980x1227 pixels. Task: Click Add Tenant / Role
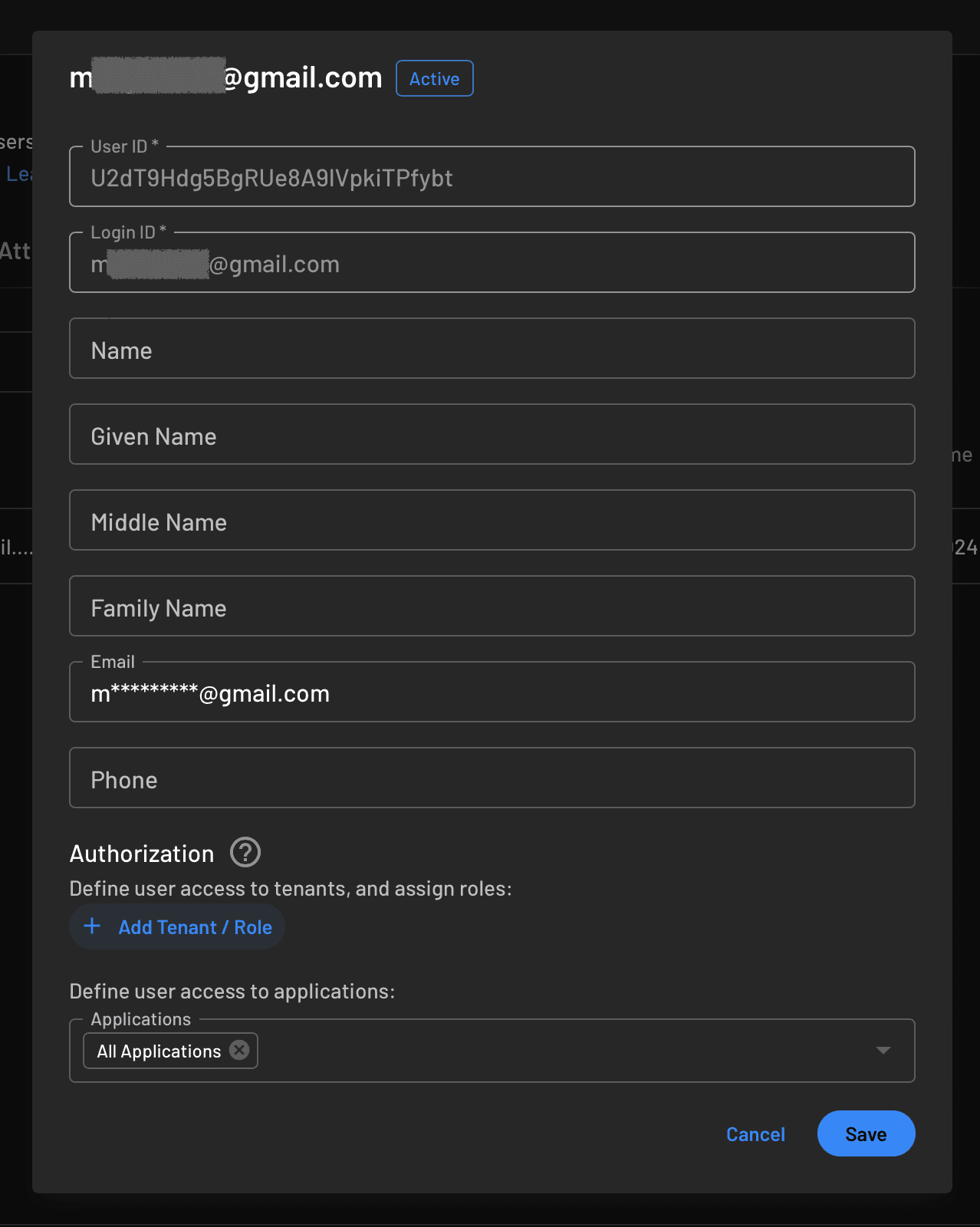(195, 926)
